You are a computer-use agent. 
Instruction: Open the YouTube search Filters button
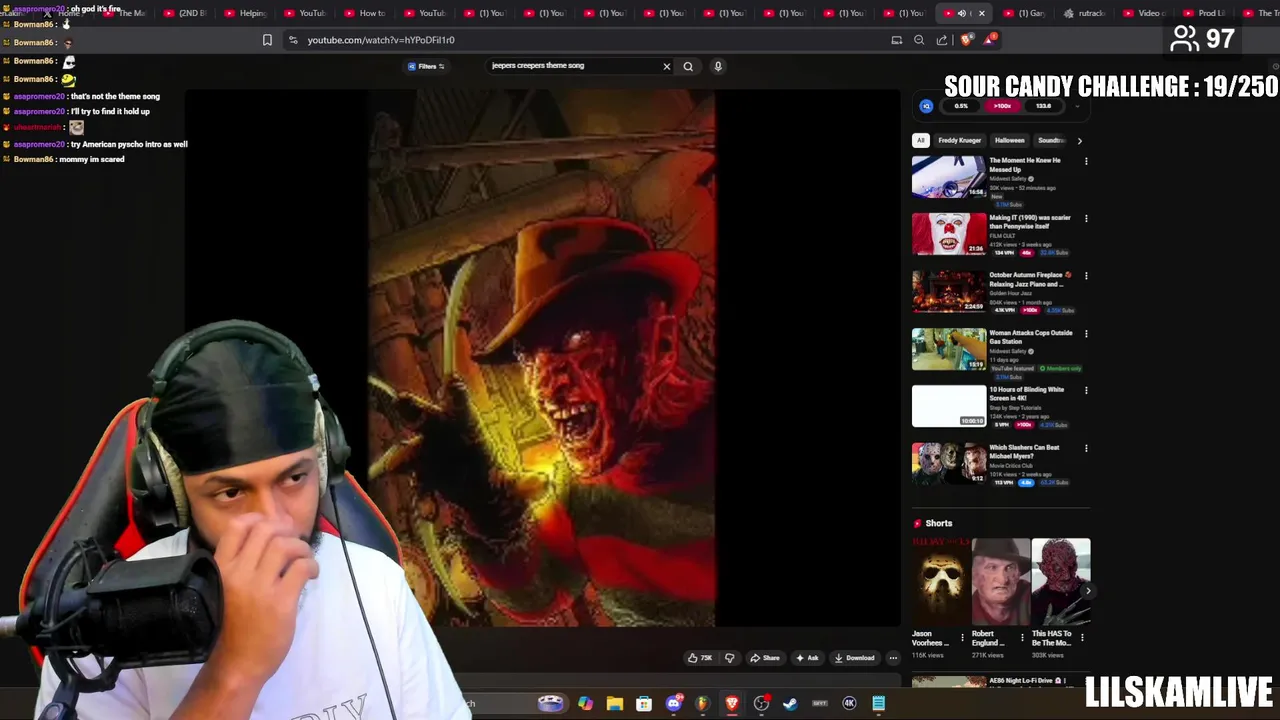[426, 66]
